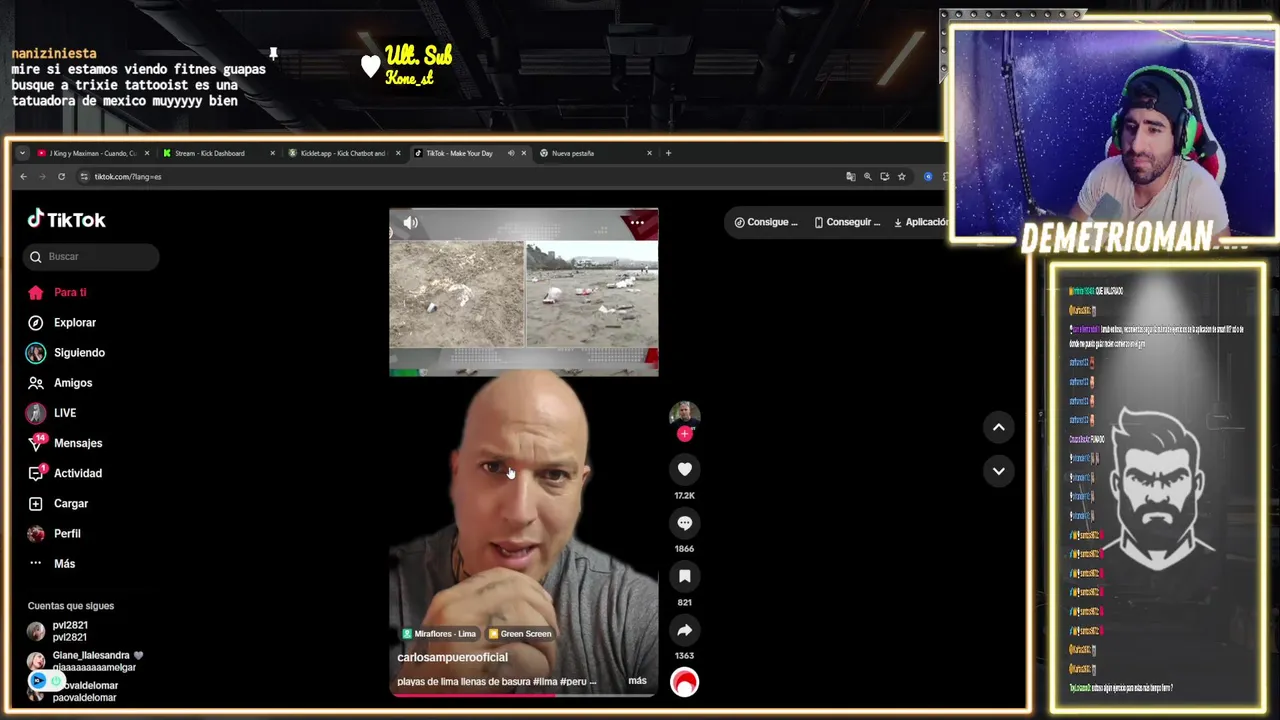Follow creator with the plus badge
The width and height of the screenshot is (1280, 720).
(685, 434)
